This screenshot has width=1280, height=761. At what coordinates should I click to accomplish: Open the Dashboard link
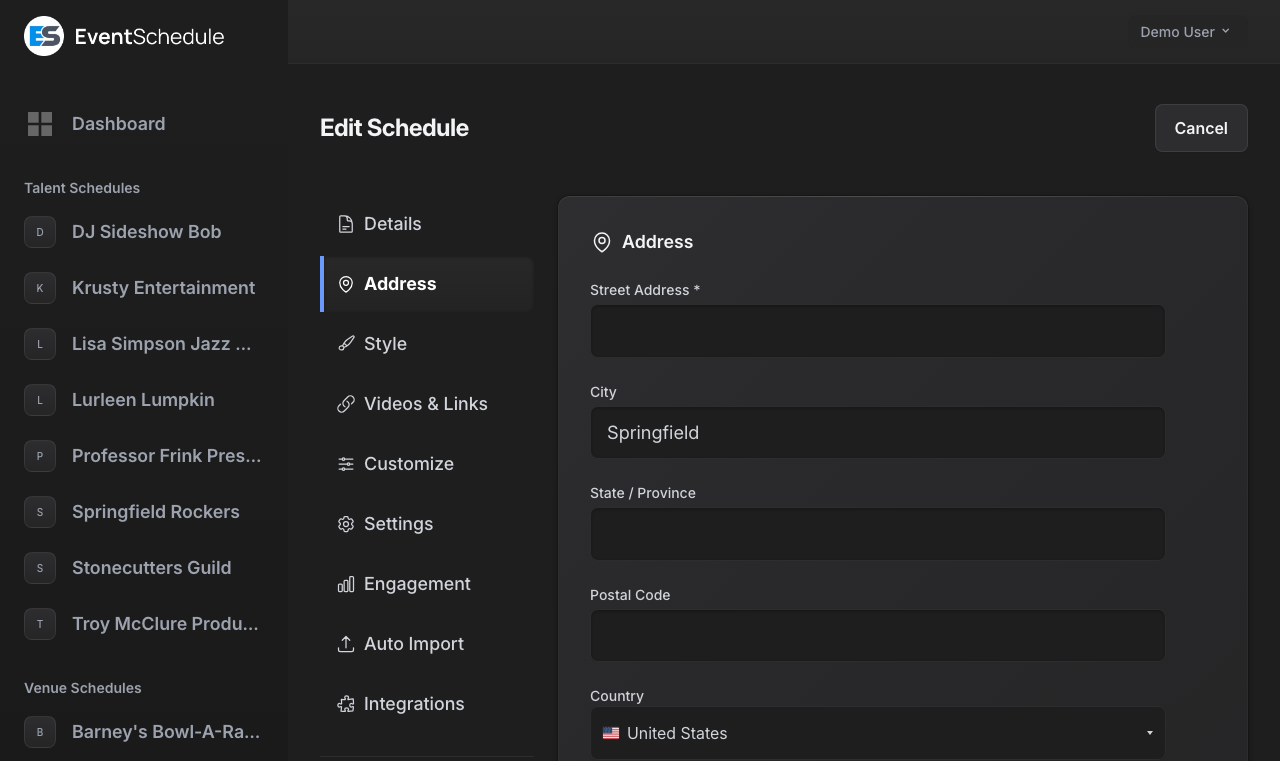pyautogui.click(x=118, y=124)
